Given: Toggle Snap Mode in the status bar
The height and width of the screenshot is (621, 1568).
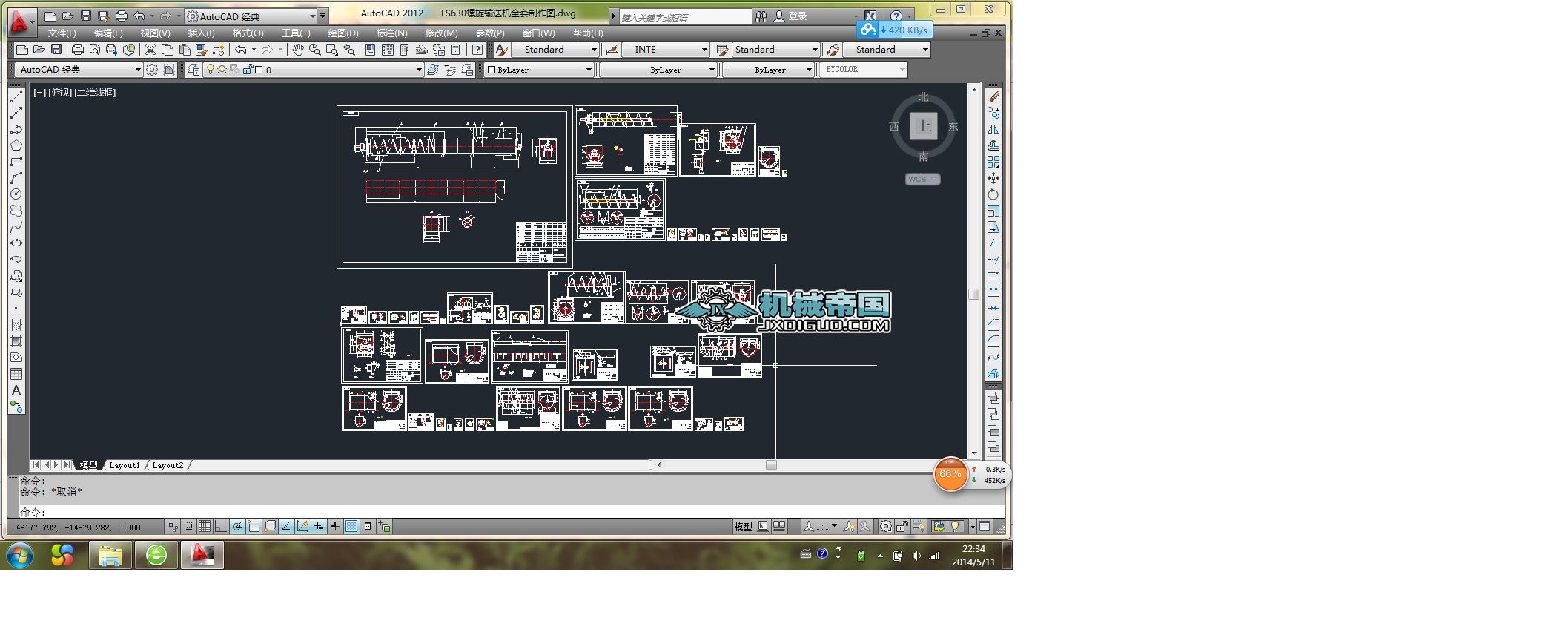Looking at the screenshot, I should click(x=188, y=527).
